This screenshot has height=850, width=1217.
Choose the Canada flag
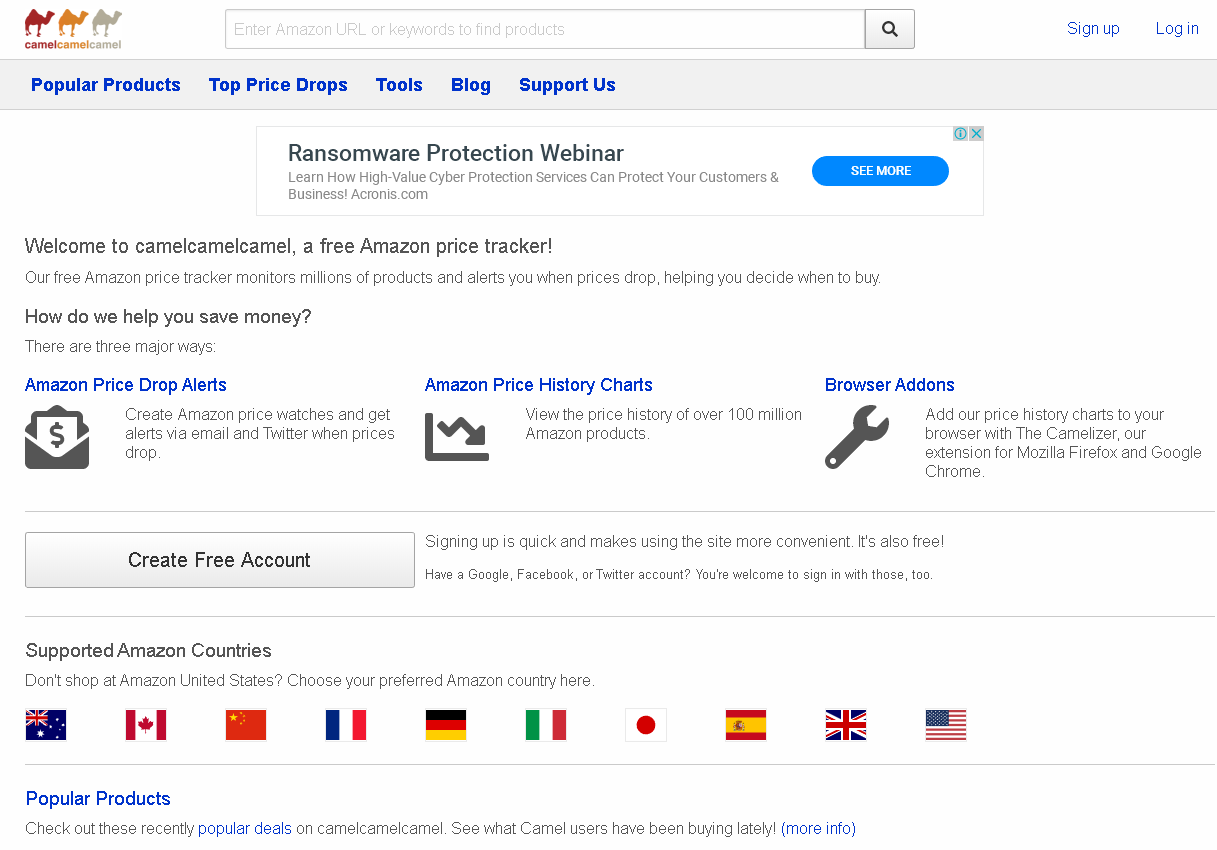(146, 725)
